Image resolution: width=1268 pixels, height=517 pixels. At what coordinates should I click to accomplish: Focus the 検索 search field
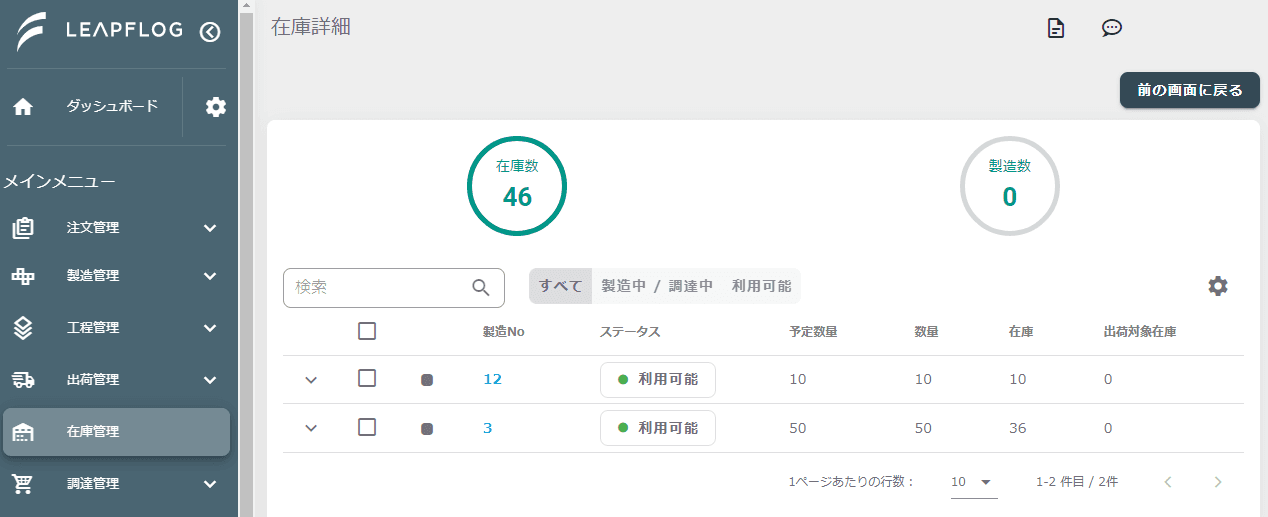(x=394, y=288)
